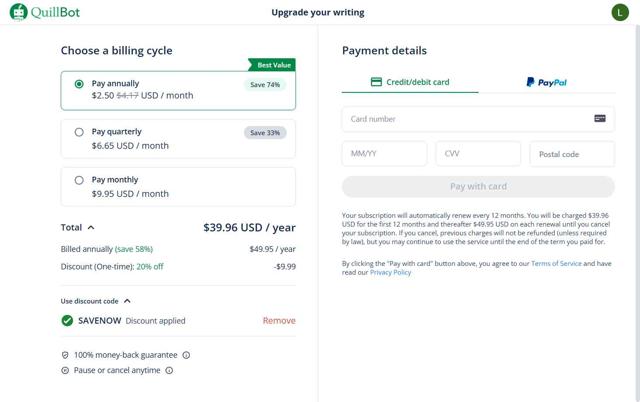
Task: Click the money-back guarantee shield icon
Action: point(65,355)
